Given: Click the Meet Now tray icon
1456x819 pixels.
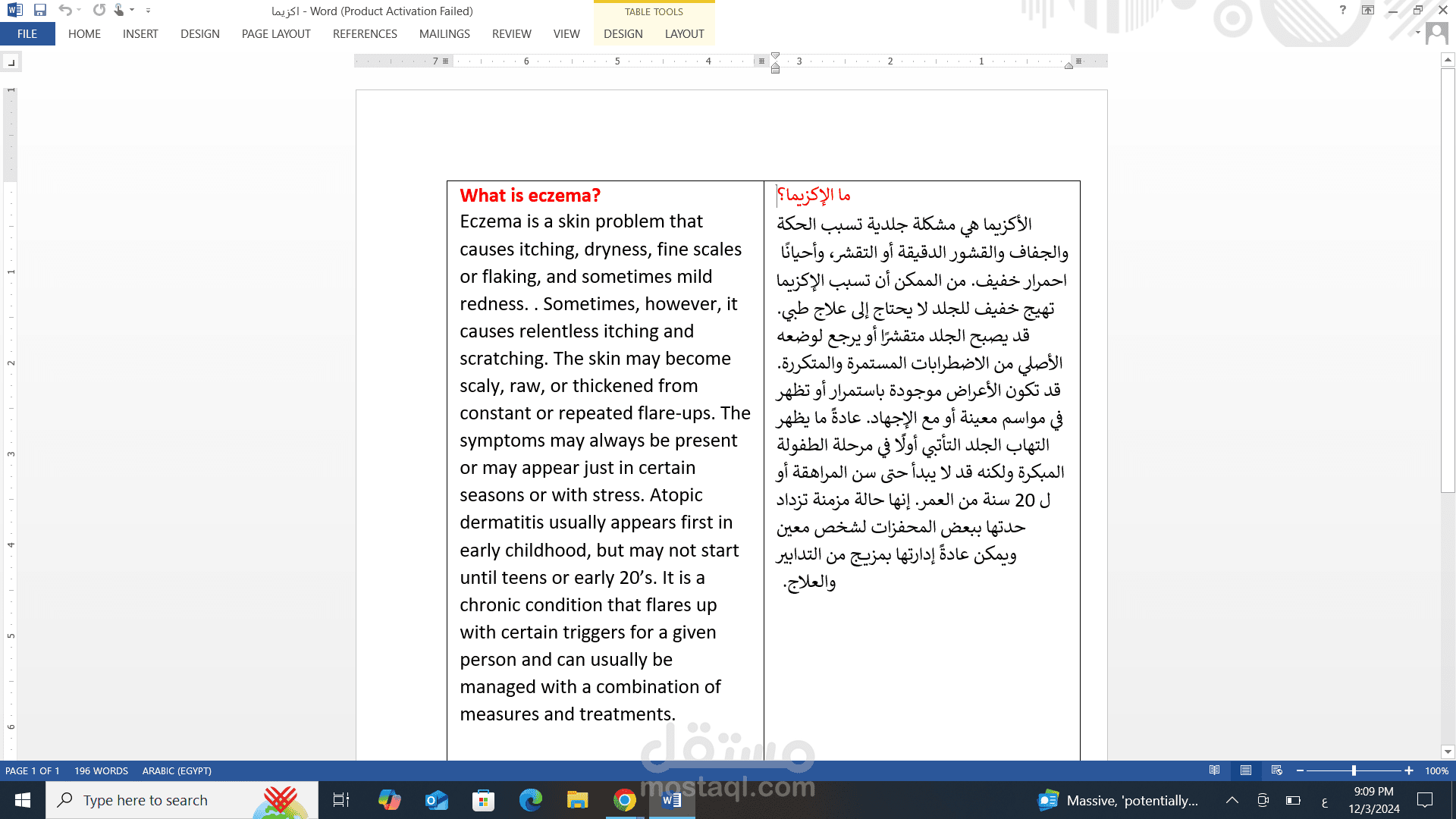Looking at the screenshot, I should tap(1263, 800).
